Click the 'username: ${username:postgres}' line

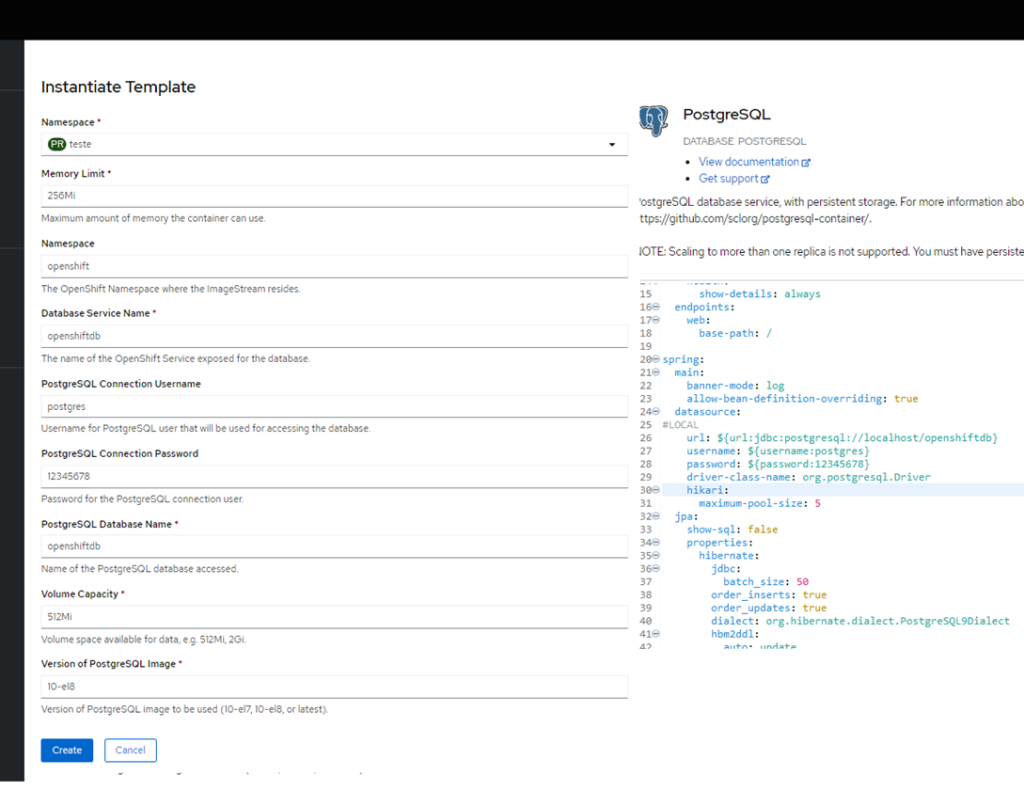(778, 451)
